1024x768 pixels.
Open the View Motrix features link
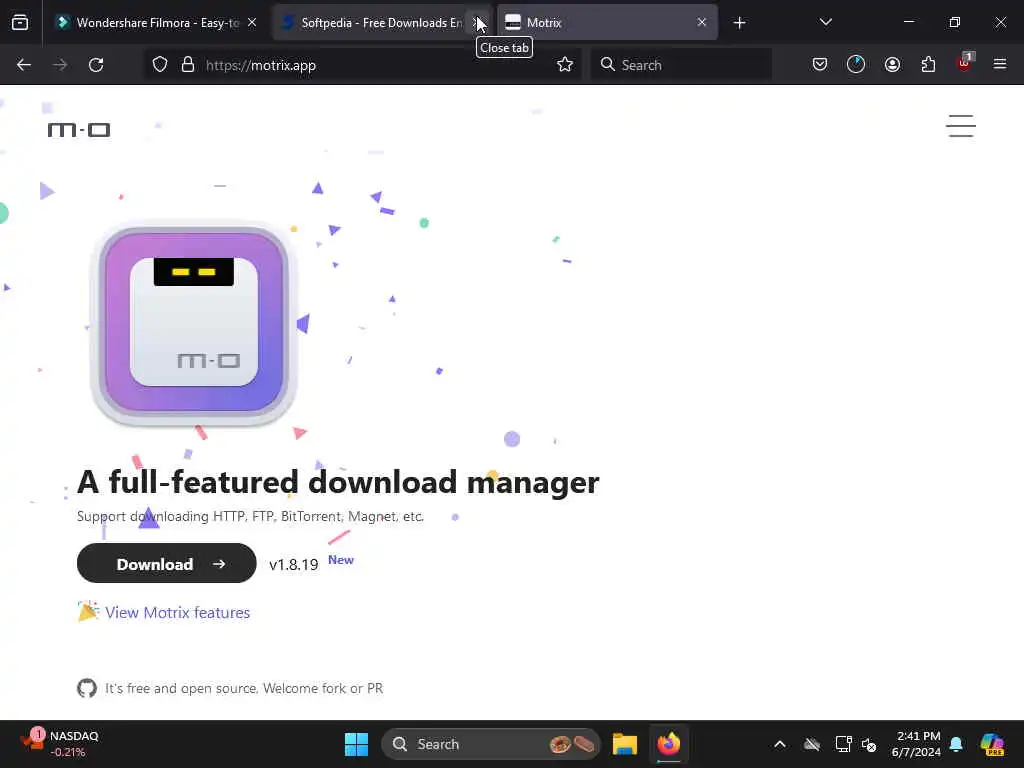pyautogui.click(x=178, y=613)
